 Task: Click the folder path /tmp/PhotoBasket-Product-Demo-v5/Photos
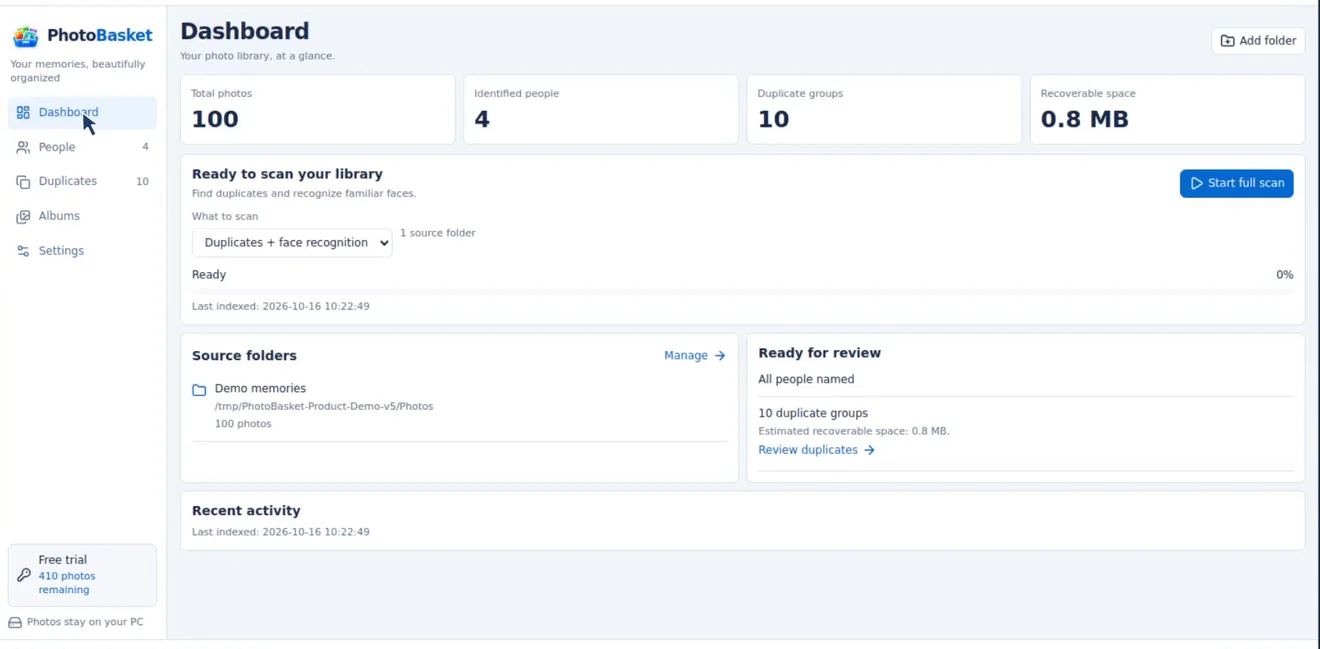point(324,407)
